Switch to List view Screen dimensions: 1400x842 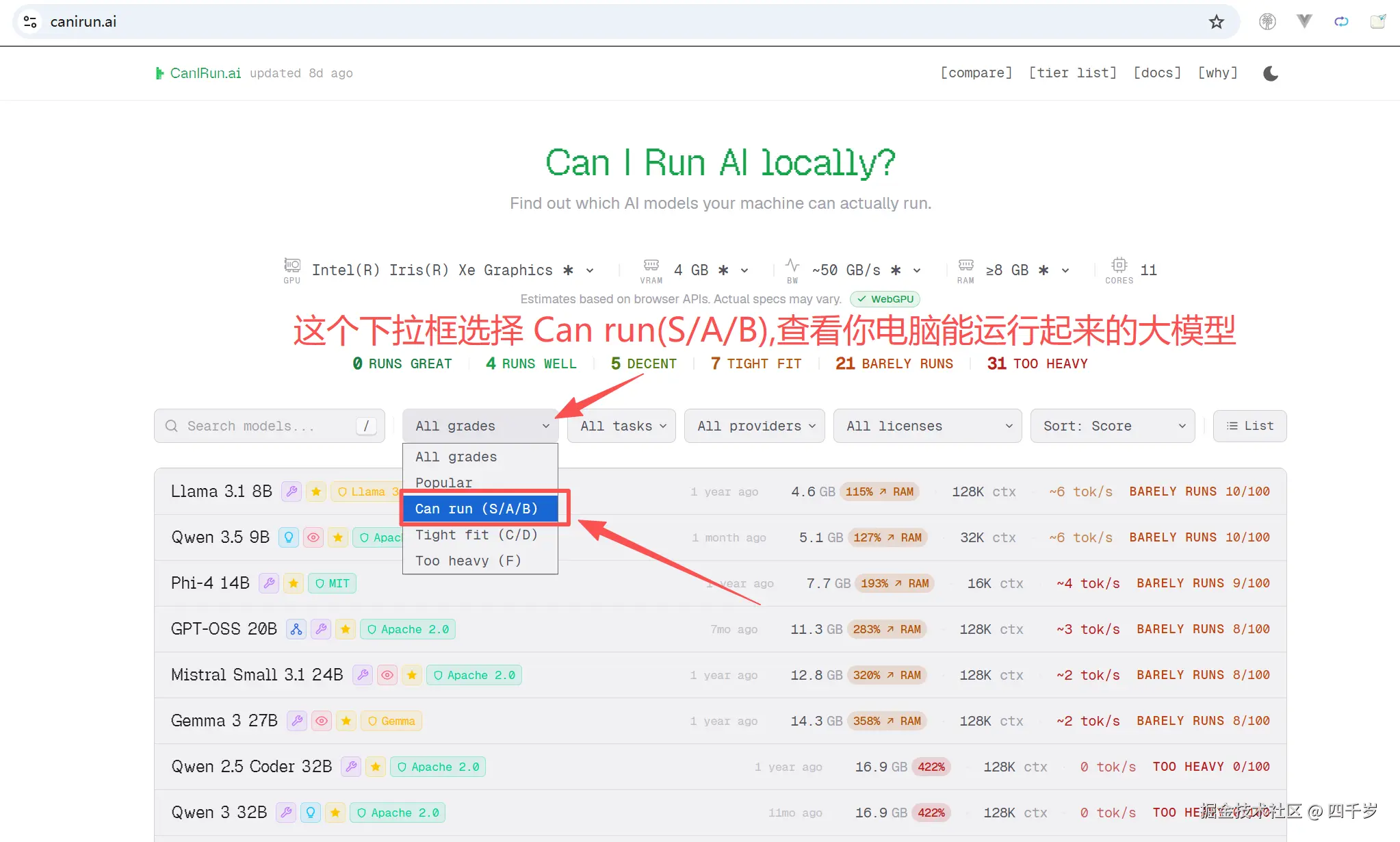coord(1249,426)
